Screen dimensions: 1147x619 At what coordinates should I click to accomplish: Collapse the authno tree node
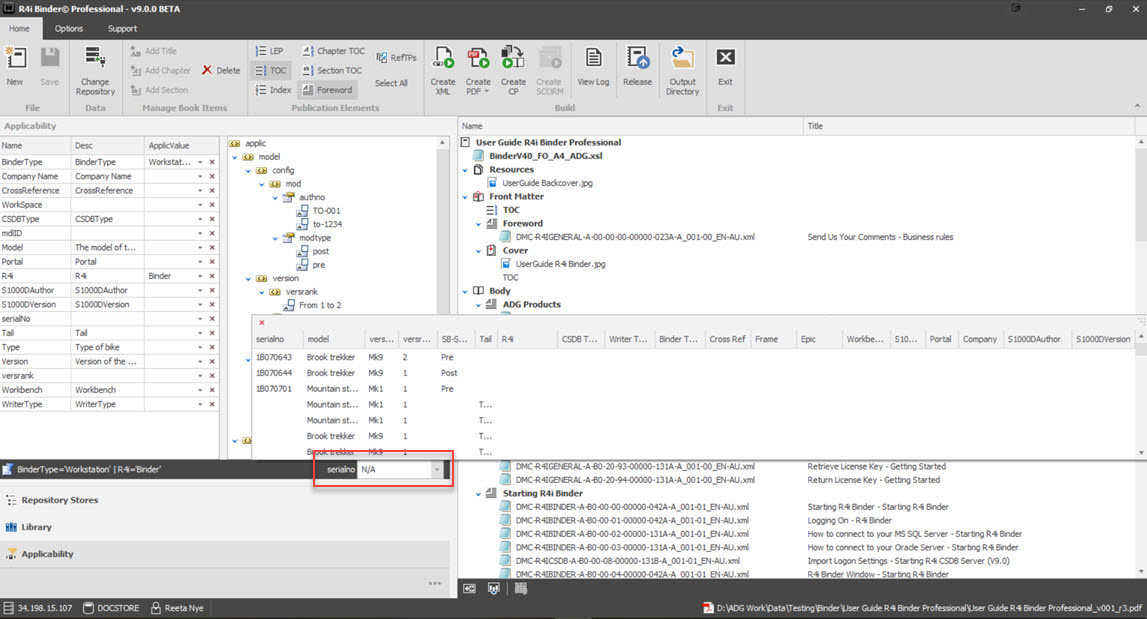[x=275, y=197]
